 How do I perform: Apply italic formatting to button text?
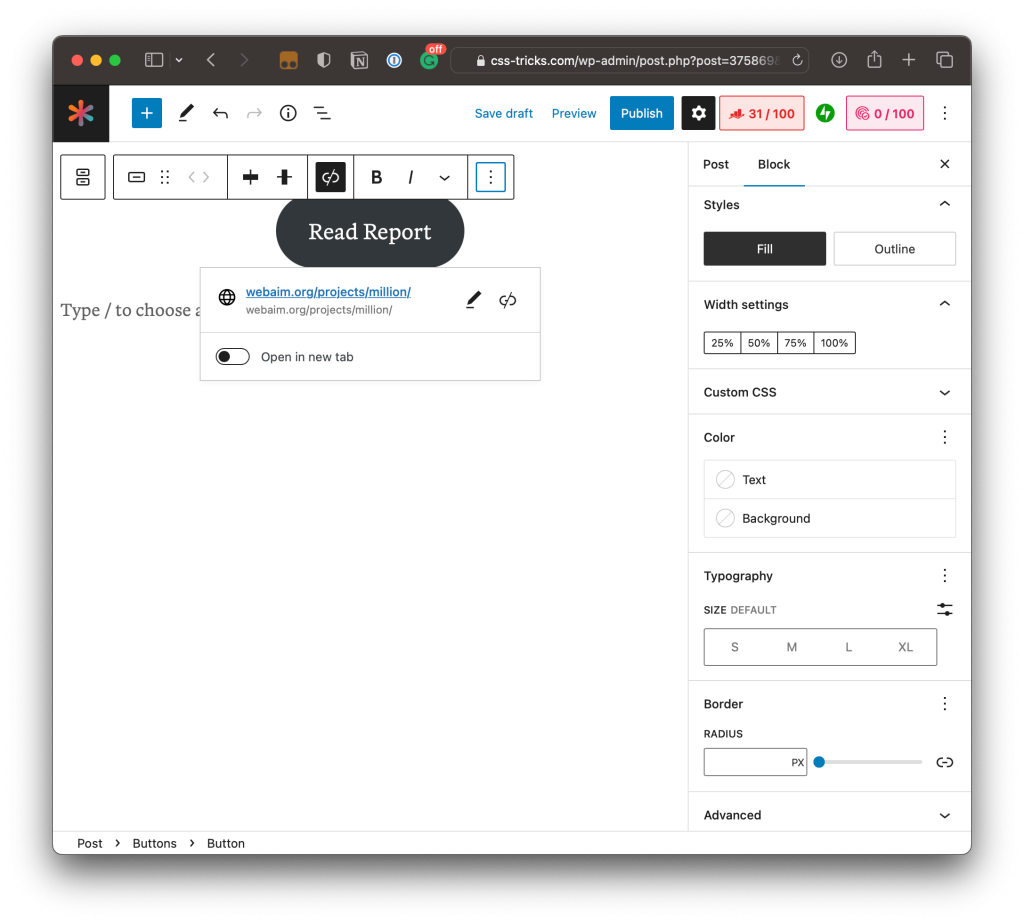tap(410, 177)
